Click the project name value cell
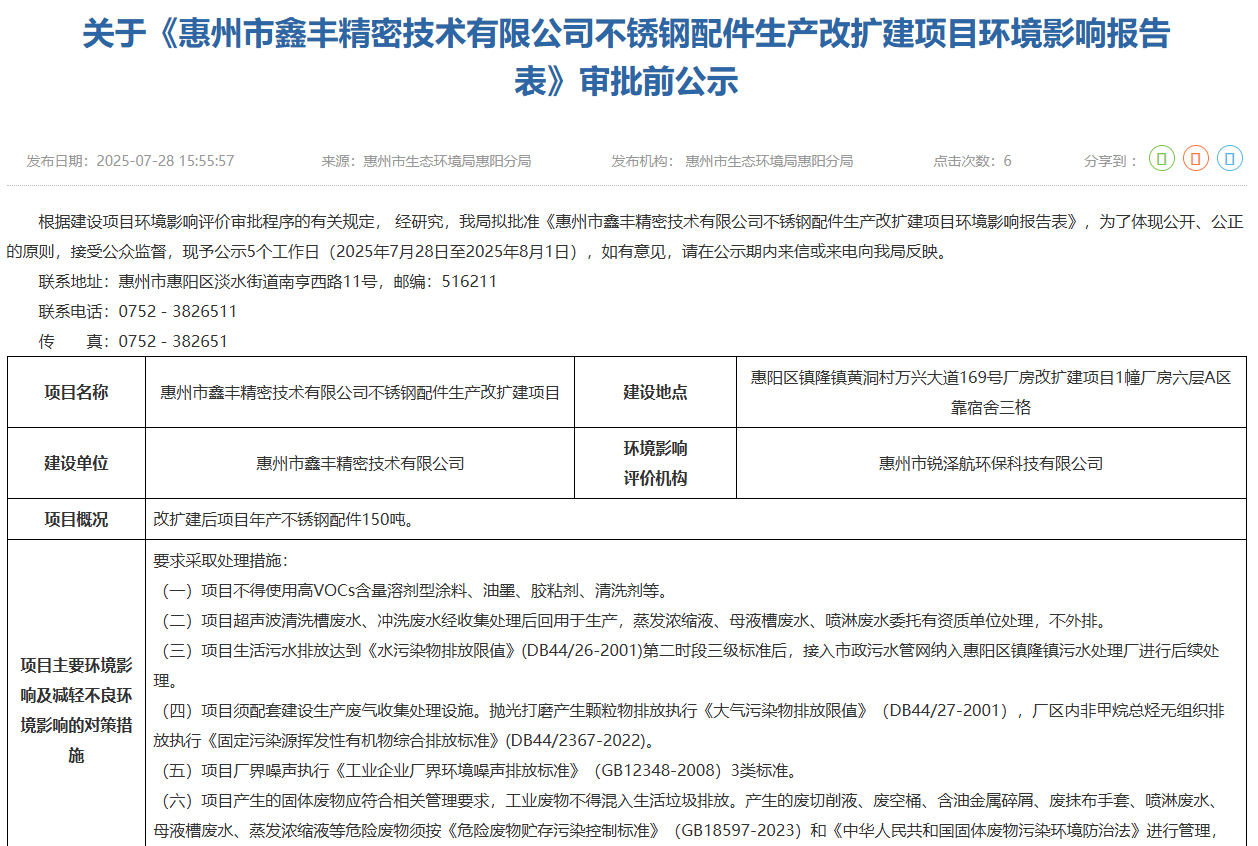 pos(360,392)
